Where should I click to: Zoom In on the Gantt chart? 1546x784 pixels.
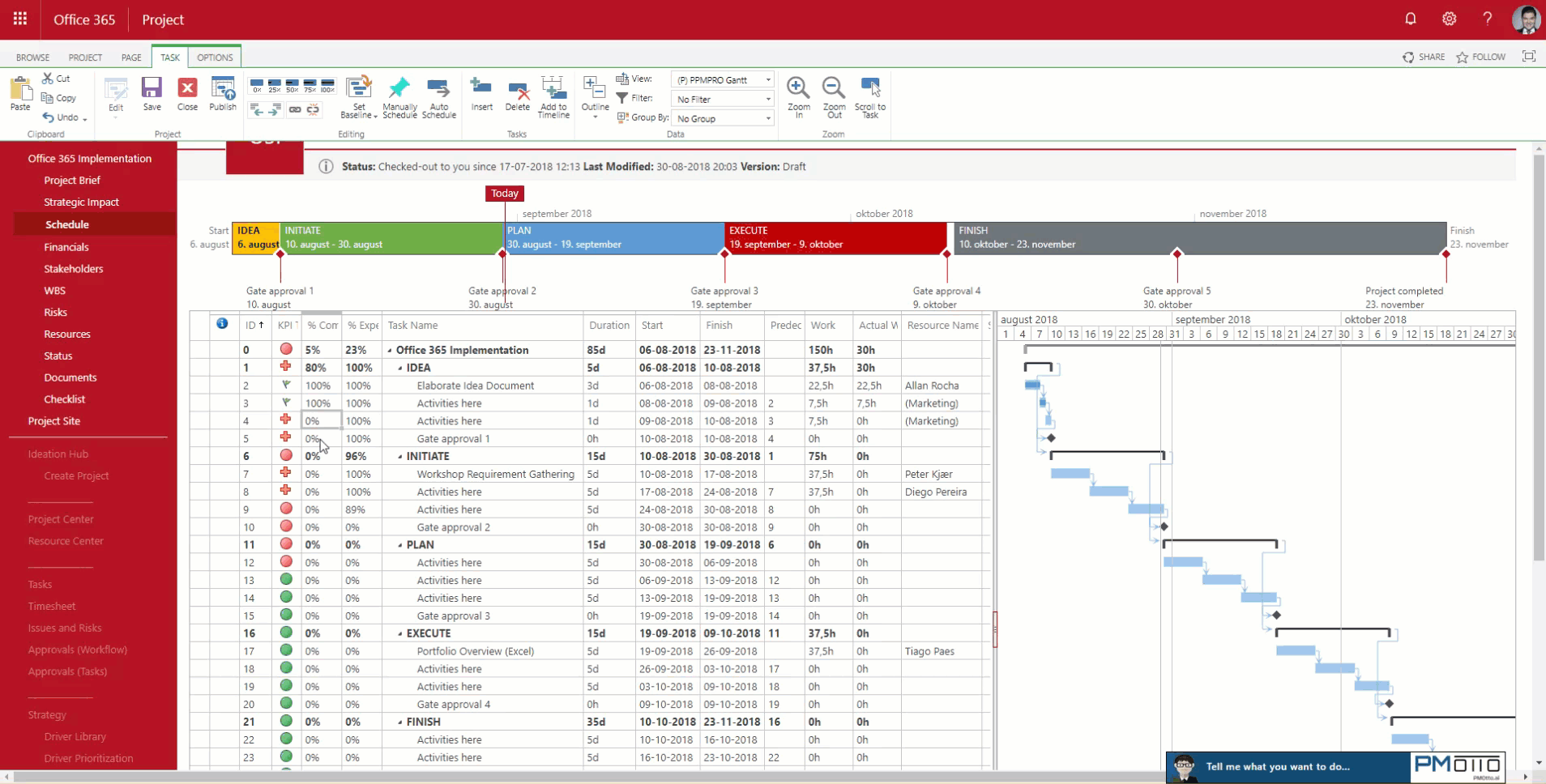(x=799, y=97)
